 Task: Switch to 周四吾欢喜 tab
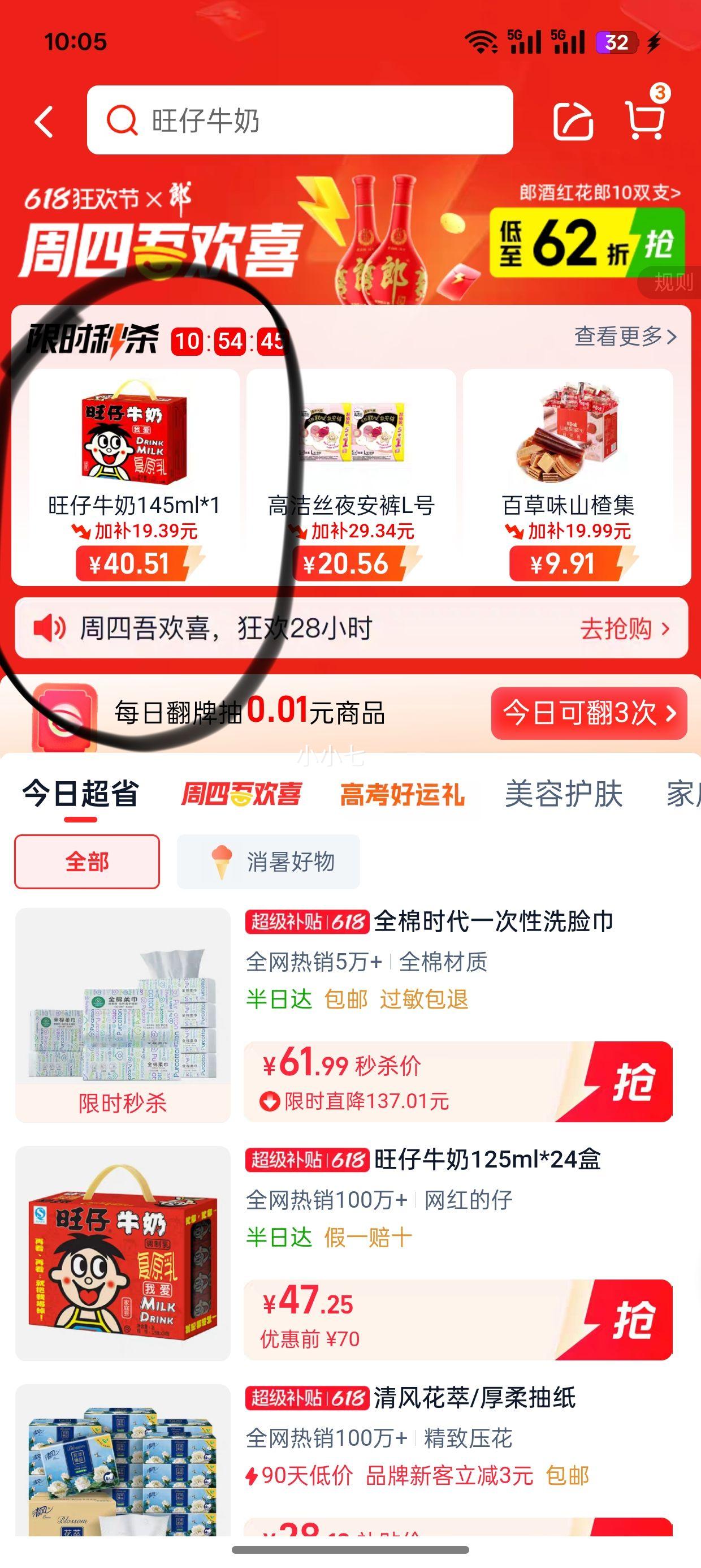[241, 794]
